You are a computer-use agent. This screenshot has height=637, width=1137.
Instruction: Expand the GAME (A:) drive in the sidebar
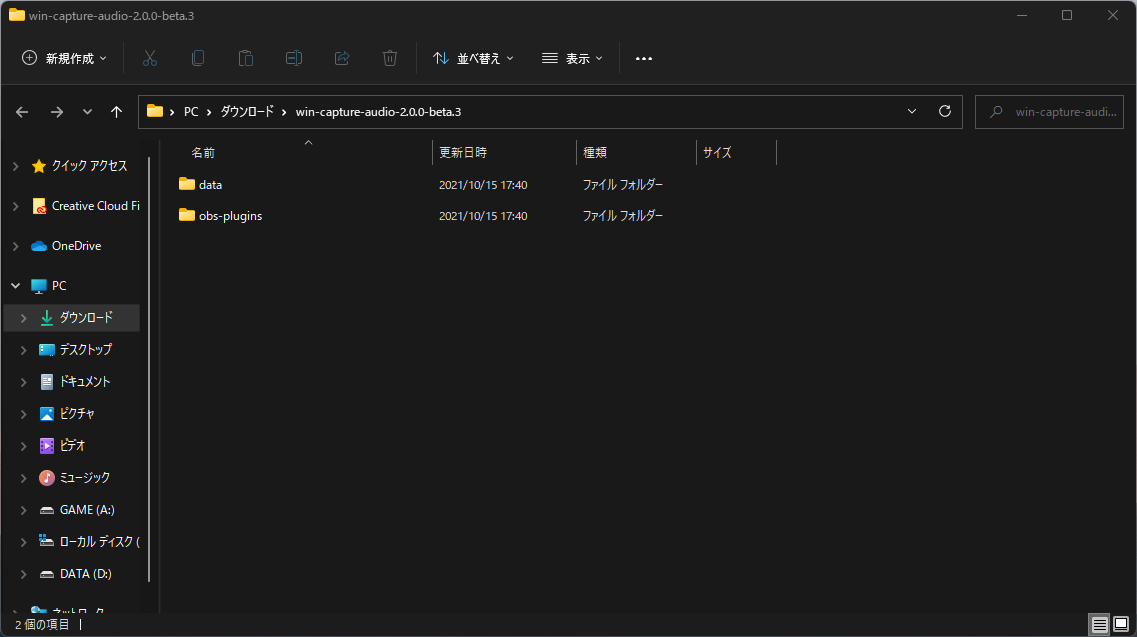tap(22, 509)
